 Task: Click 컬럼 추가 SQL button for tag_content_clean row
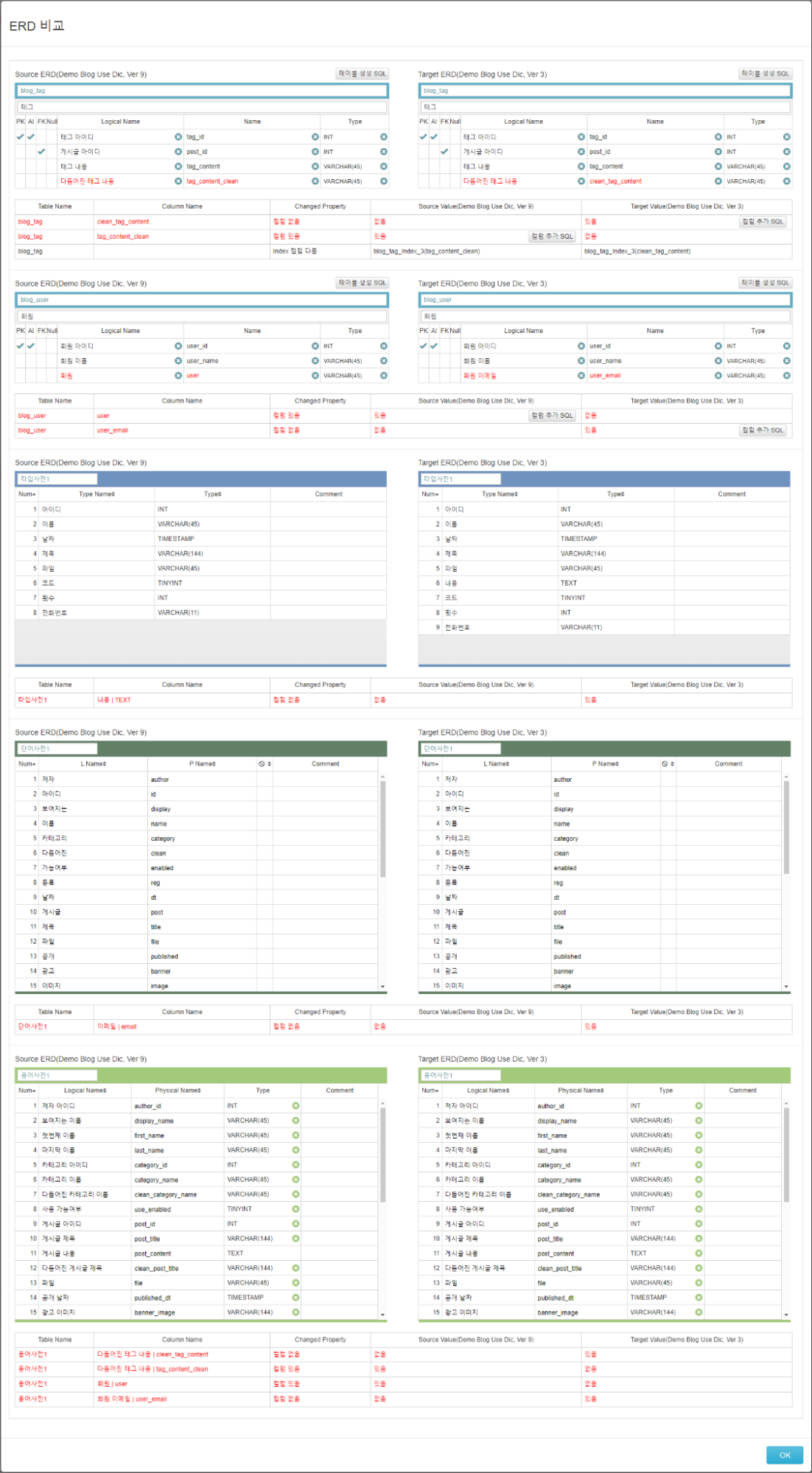click(x=552, y=237)
